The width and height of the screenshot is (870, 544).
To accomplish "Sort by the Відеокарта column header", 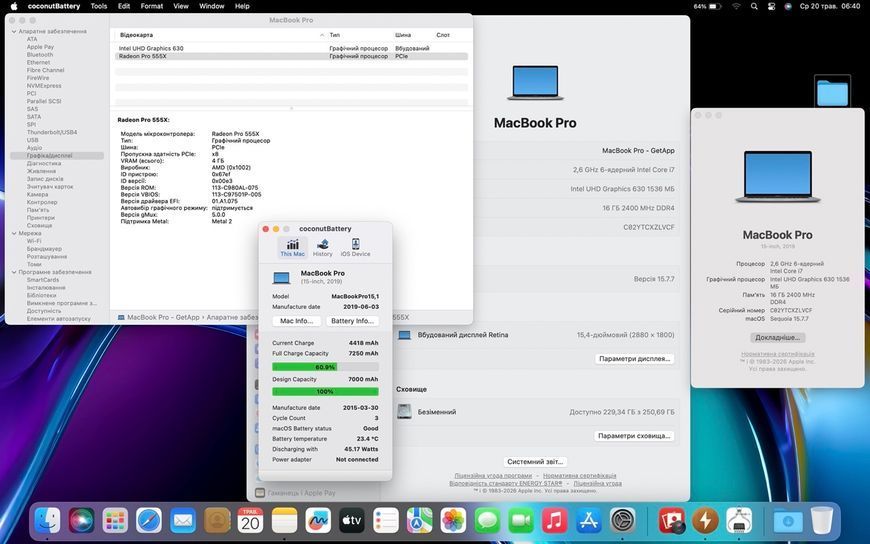I will (136, 35).
